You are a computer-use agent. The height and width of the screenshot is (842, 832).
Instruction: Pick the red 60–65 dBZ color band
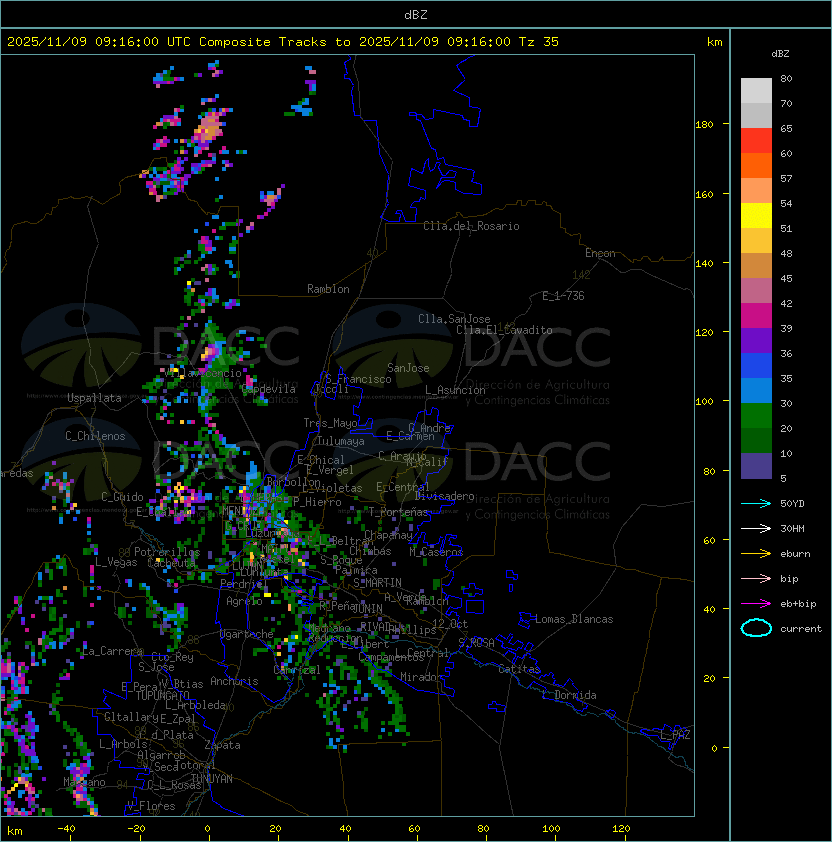point(756,141)
